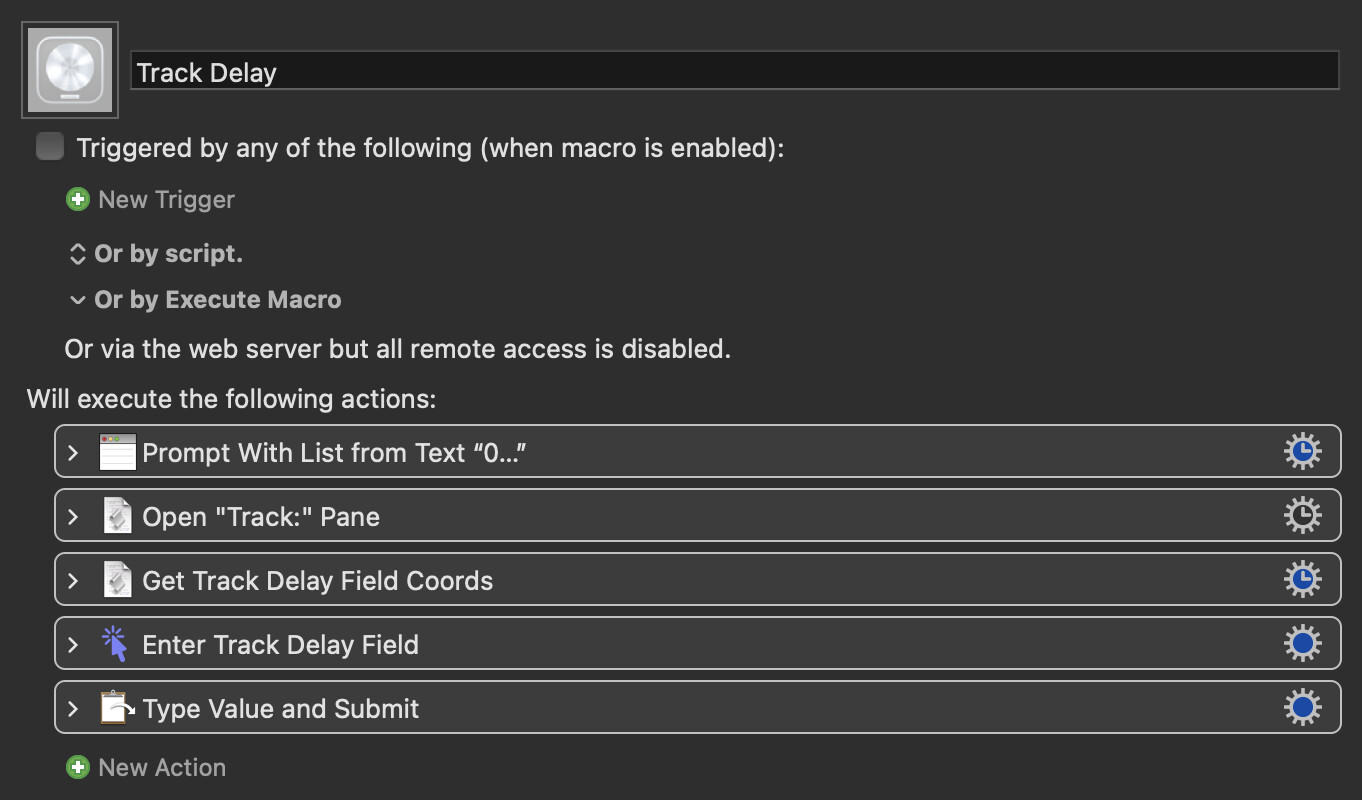Click the script icon of Open "Track:" Pane

pyautogui.click(x=117, y=517)
